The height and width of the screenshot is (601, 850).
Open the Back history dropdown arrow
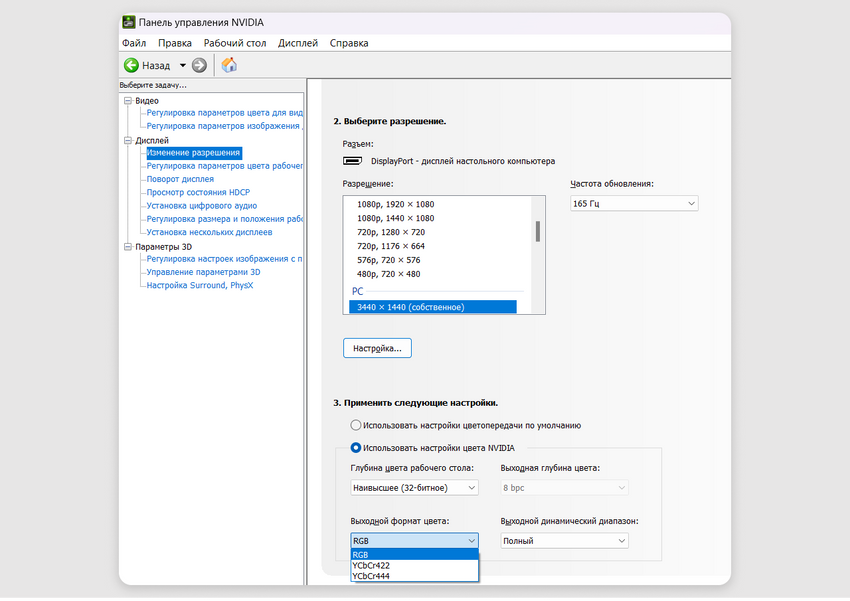pyautogui.click(x=183, y=66)
